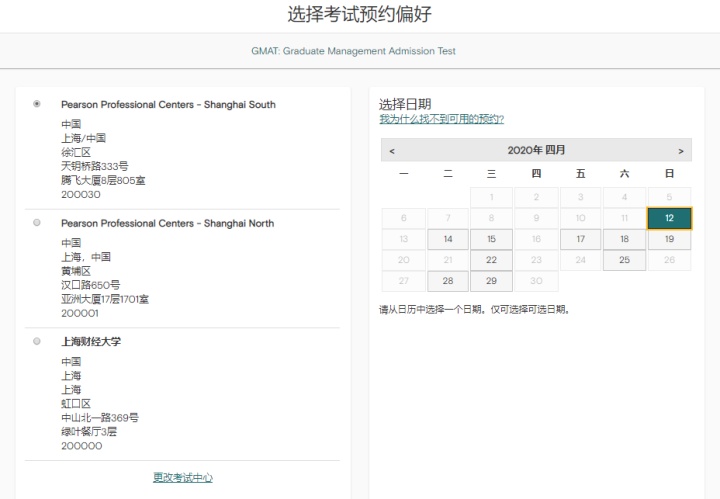Select Pearson Shanghai North test center
720x499 pixels.
click(37, 223)
